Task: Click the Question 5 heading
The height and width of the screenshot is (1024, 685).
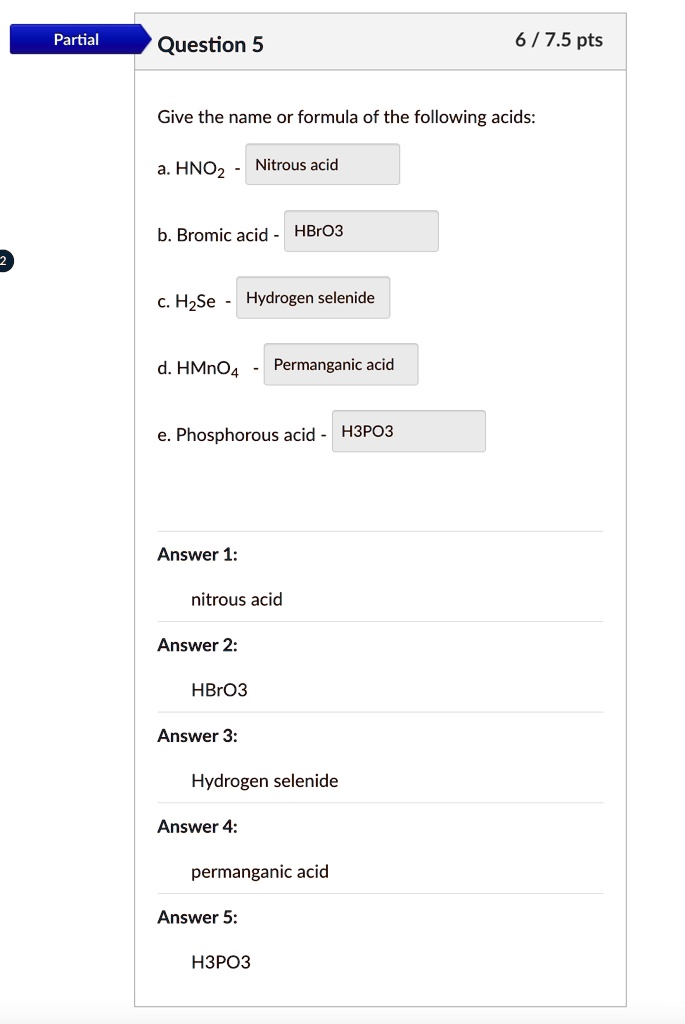Action: click(x=210, y=44)
